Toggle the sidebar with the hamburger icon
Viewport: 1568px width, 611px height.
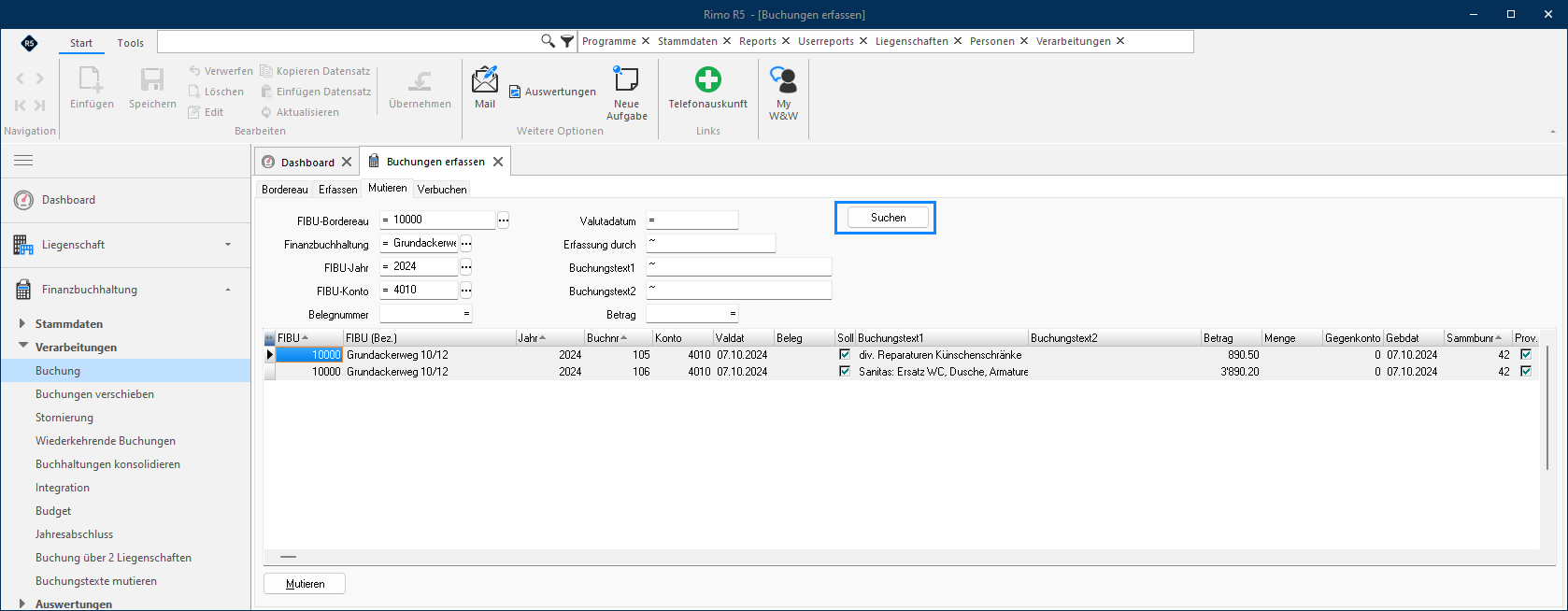click(x=23, y=161)
